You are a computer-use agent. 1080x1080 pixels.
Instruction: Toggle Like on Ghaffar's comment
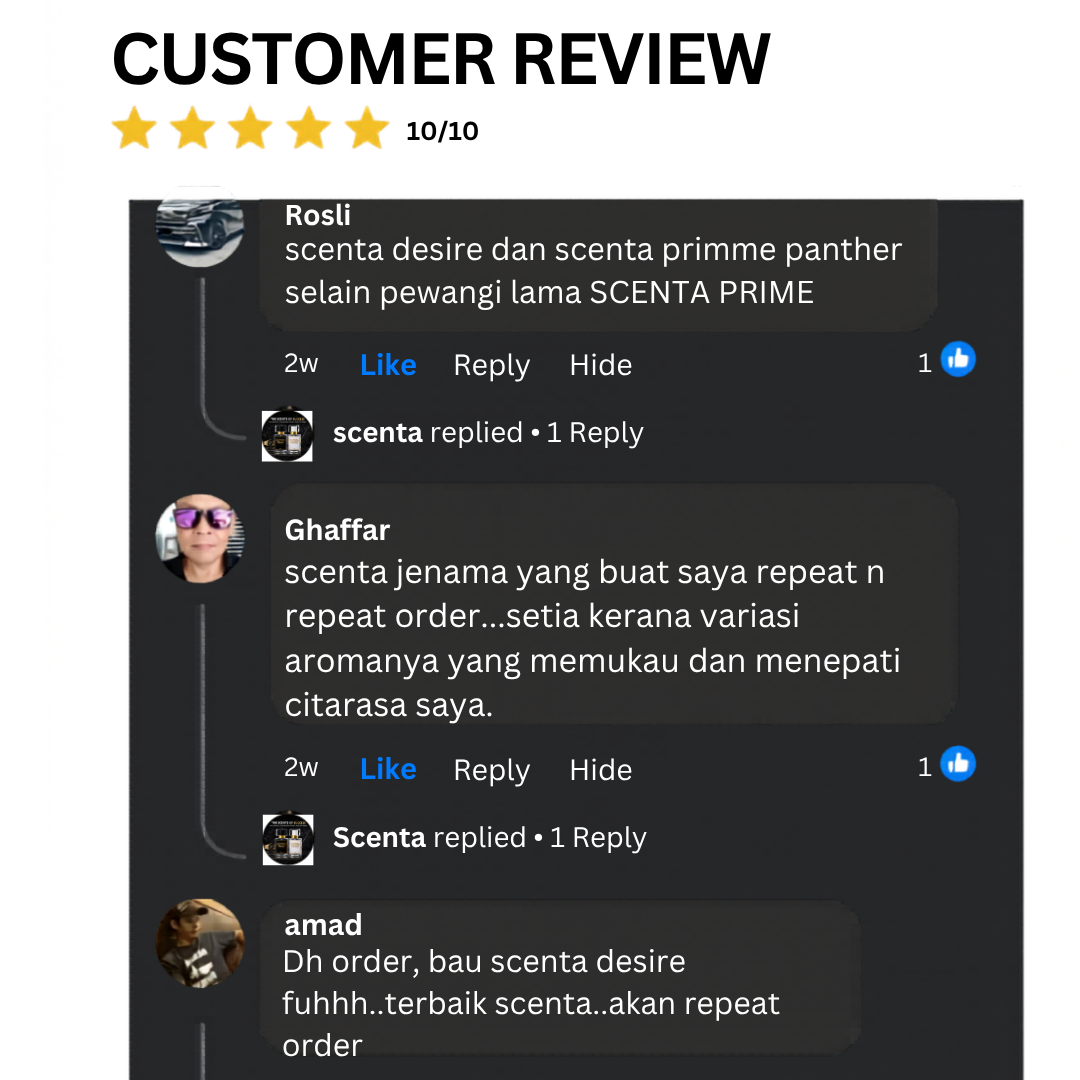coord(388,769)
